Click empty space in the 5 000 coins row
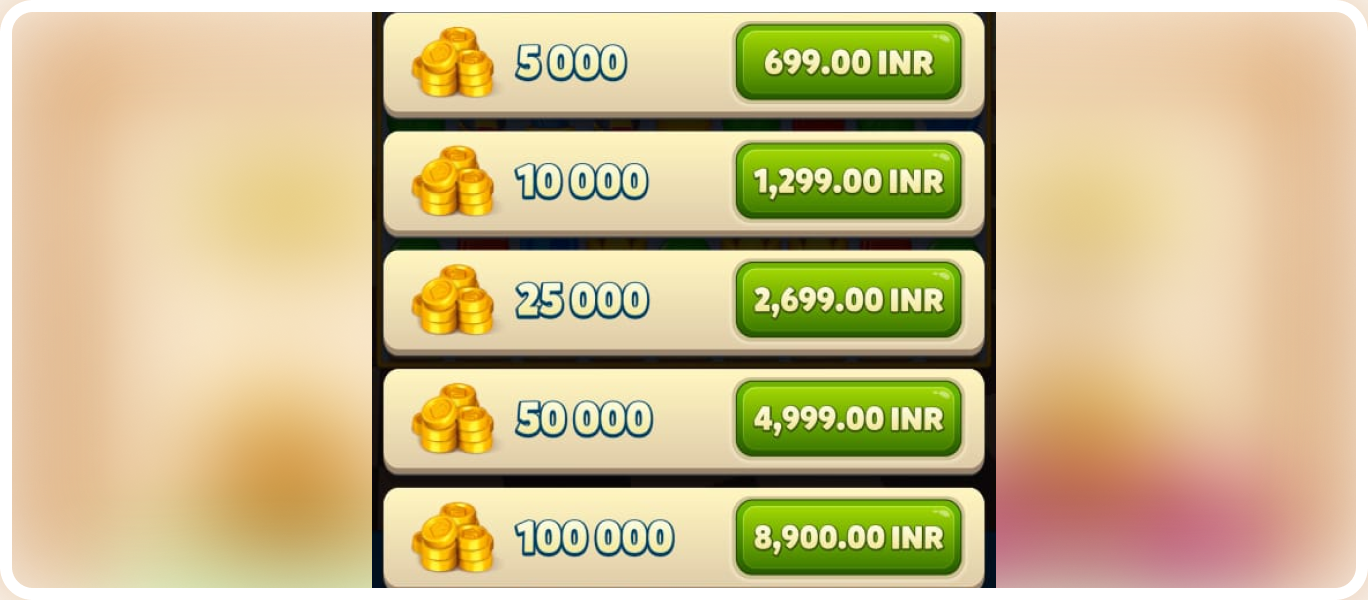1368x600 pixels. coord(682,62)
